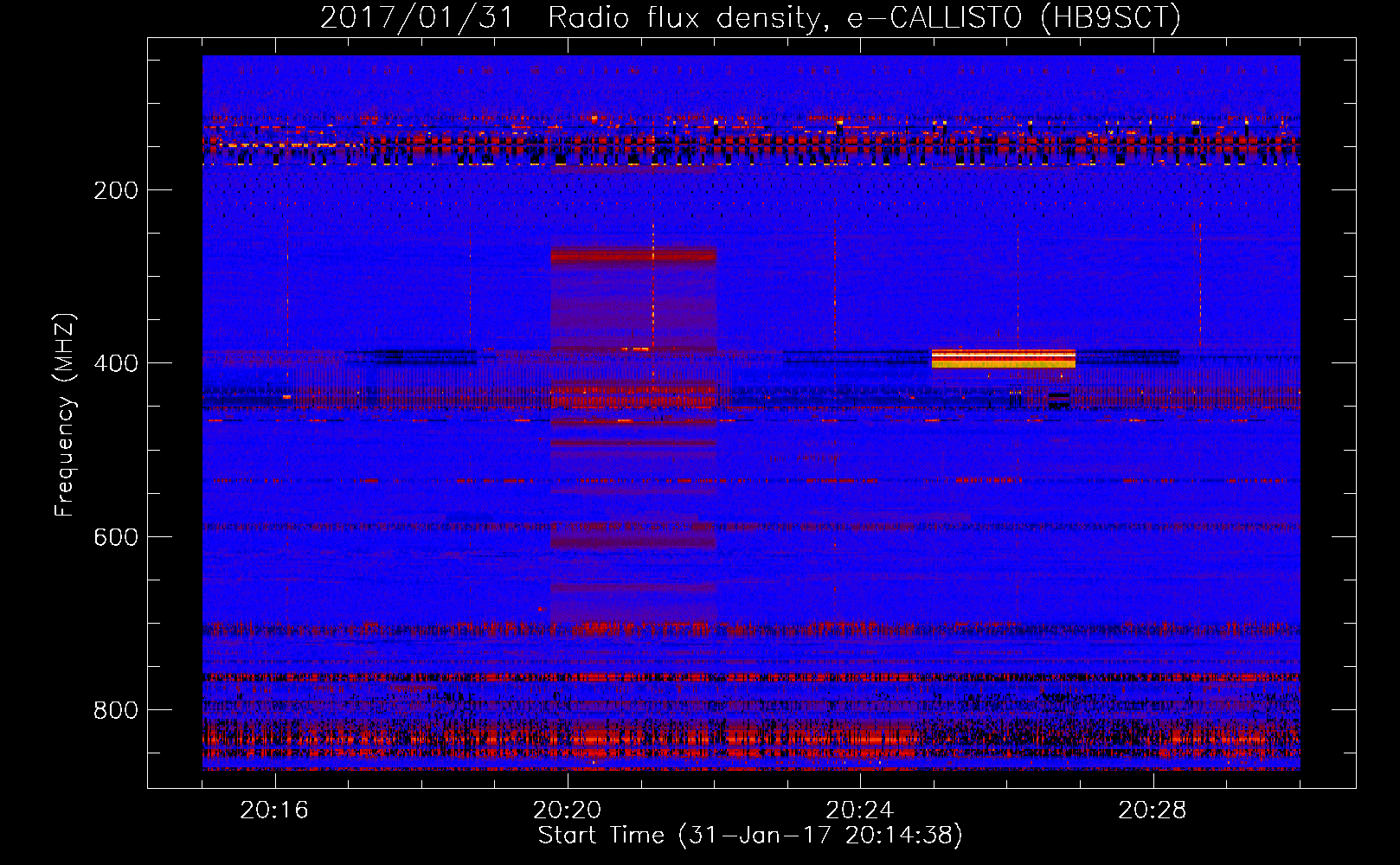Image resolution: width=1400 pixels, height=865 pixels.
Task: Click the 200 frequency tick label
Action: [x=115, y=190]
